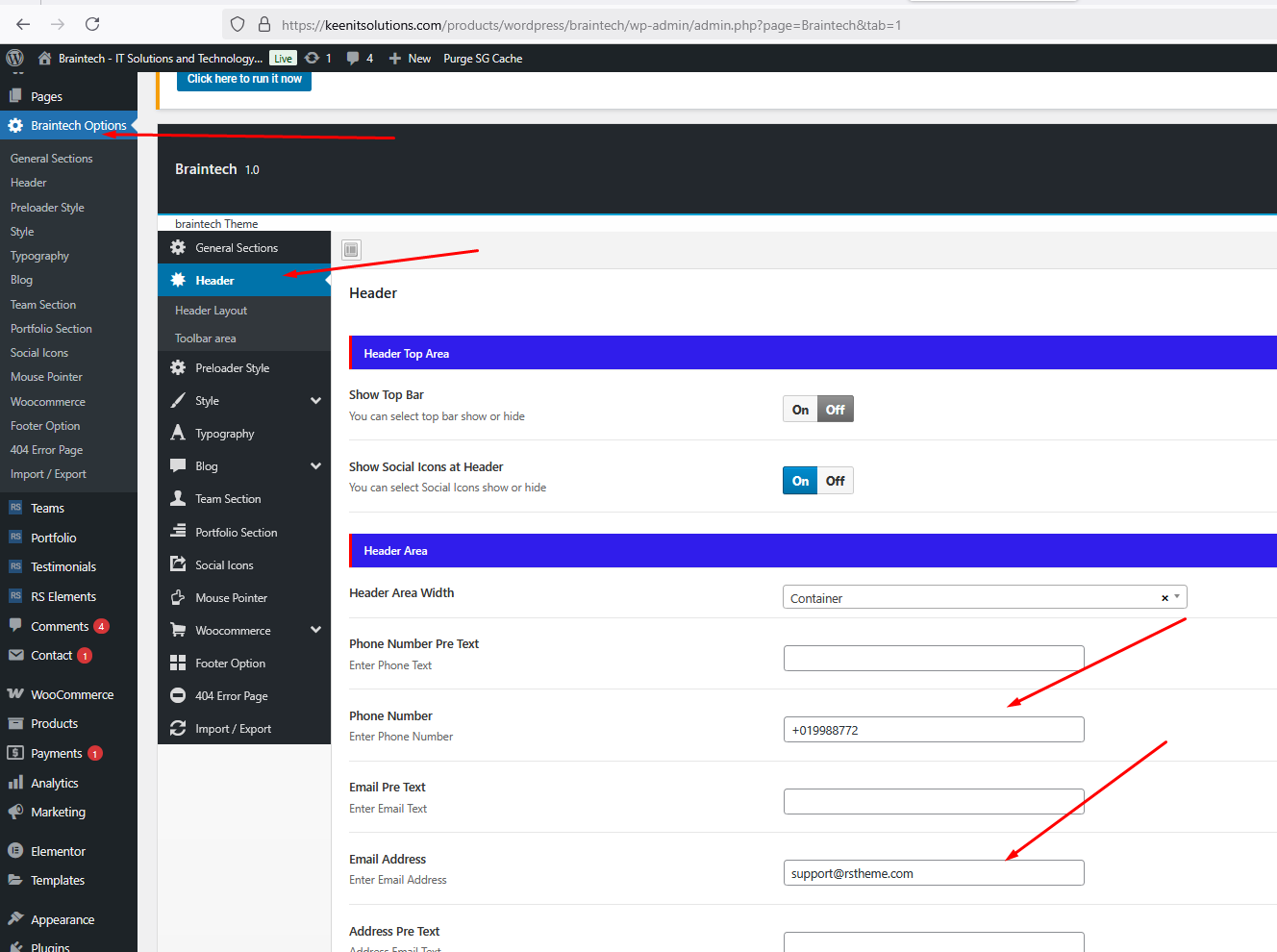This screenshot has height=952, width=1277.
Task: Click Purge SG Cache in admin bar
Action: click(x=483, y=59)
